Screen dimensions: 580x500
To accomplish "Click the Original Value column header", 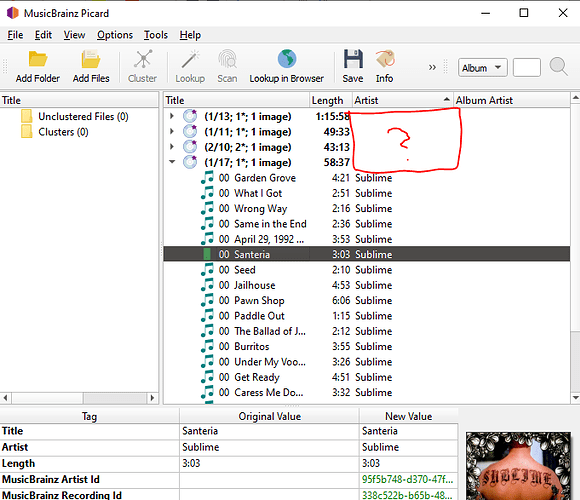I will coord(269,416).
